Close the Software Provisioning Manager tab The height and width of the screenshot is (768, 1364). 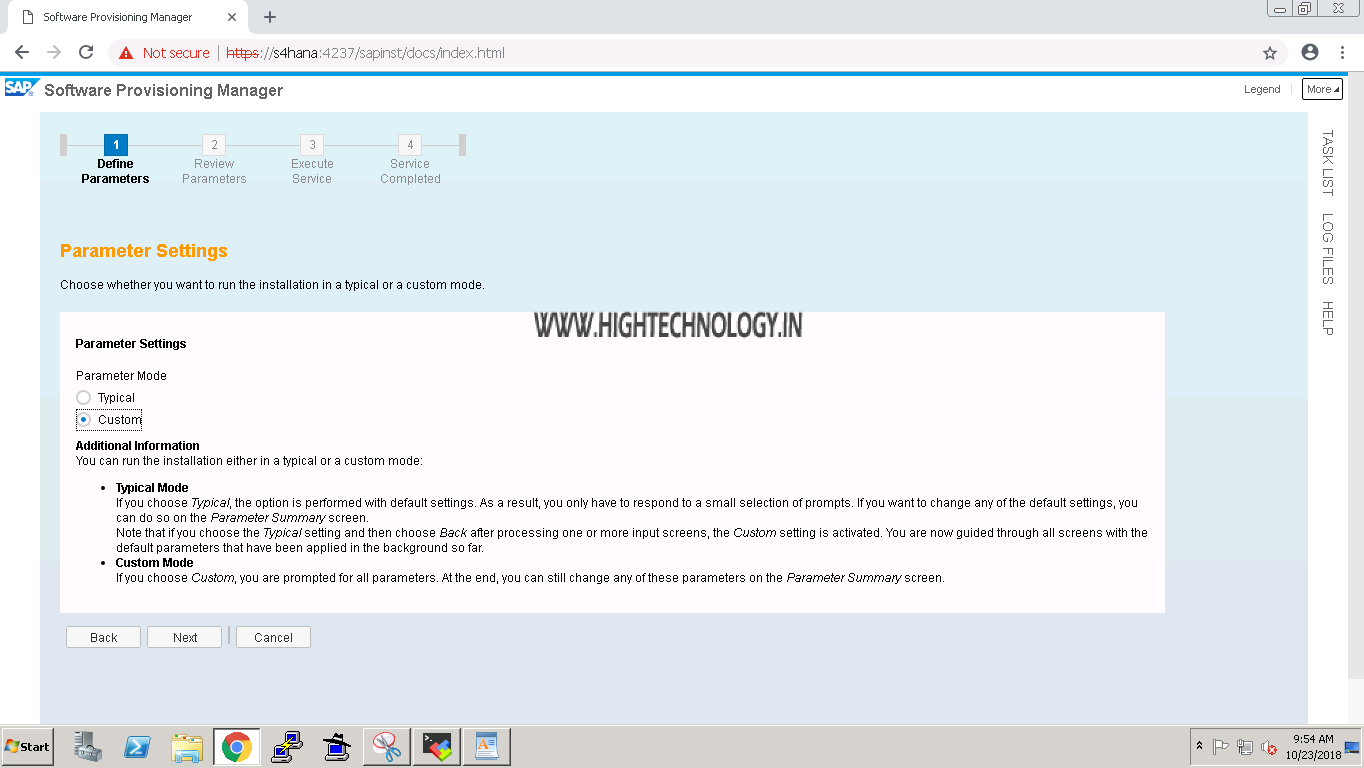pyautogui.click(x=231, y=17)
